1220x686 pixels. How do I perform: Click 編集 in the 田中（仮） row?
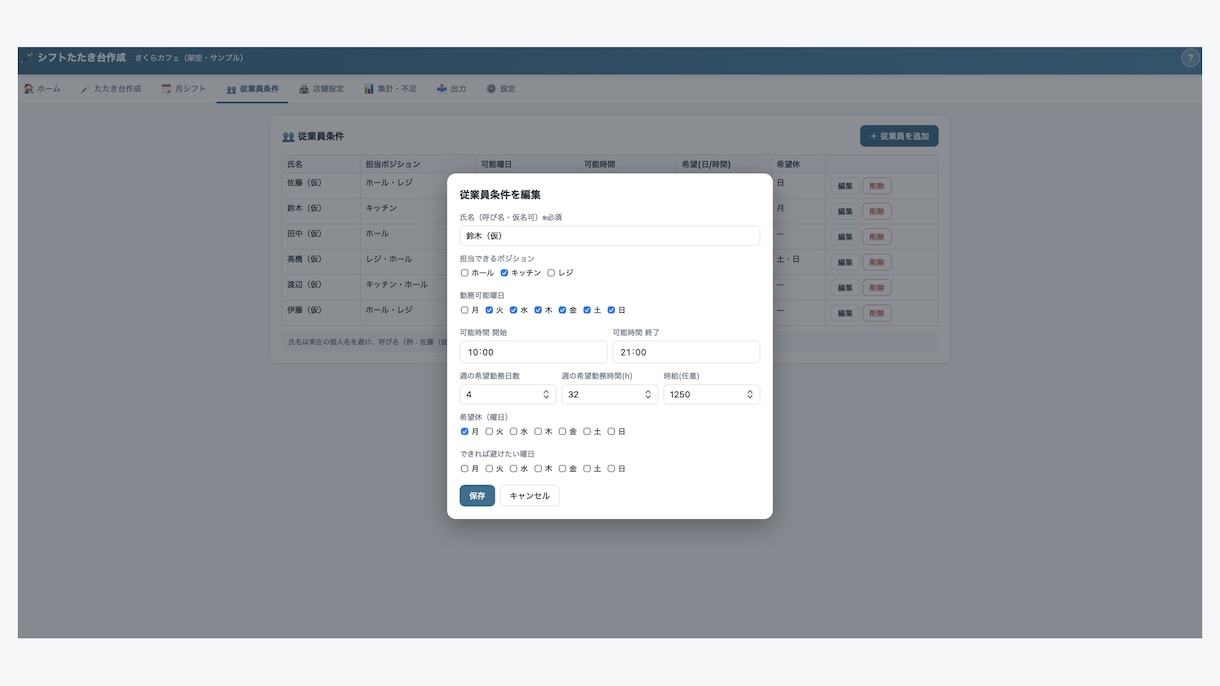(845, 237)
